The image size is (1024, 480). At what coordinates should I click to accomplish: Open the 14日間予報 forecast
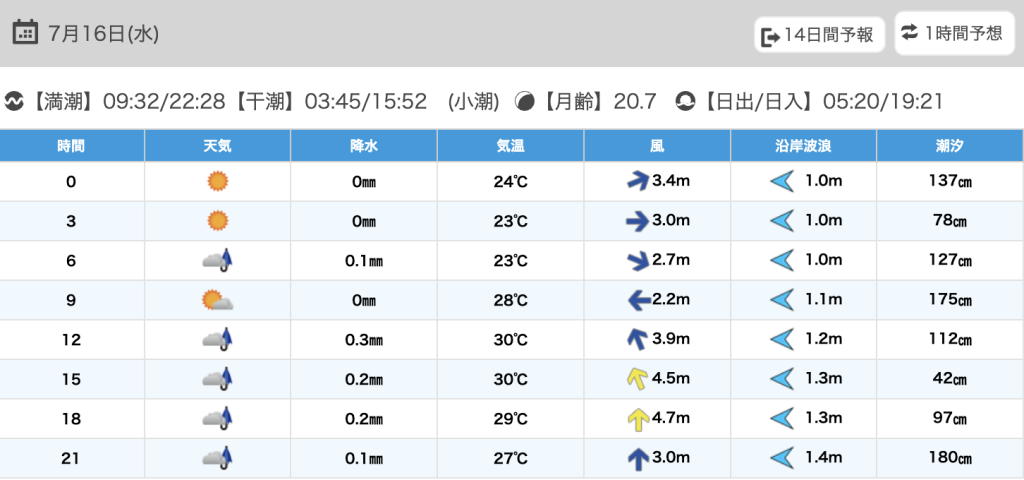tap(819, 36)
